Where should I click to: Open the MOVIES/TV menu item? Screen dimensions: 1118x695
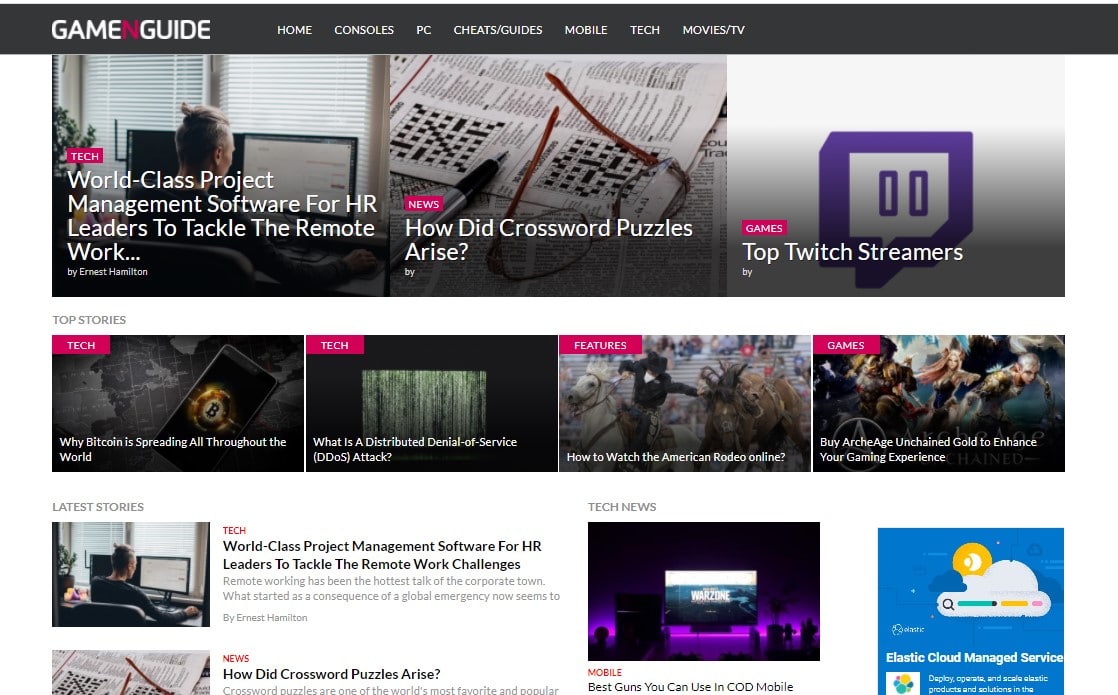[x=713, y=30]
